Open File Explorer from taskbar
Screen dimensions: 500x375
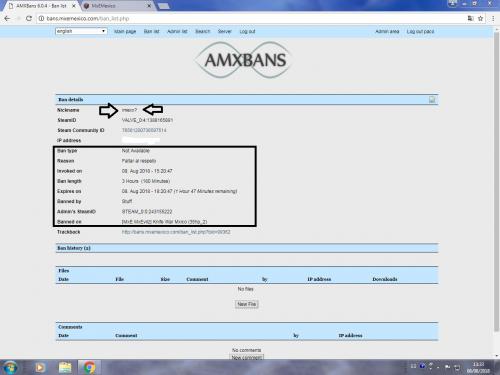65,367
